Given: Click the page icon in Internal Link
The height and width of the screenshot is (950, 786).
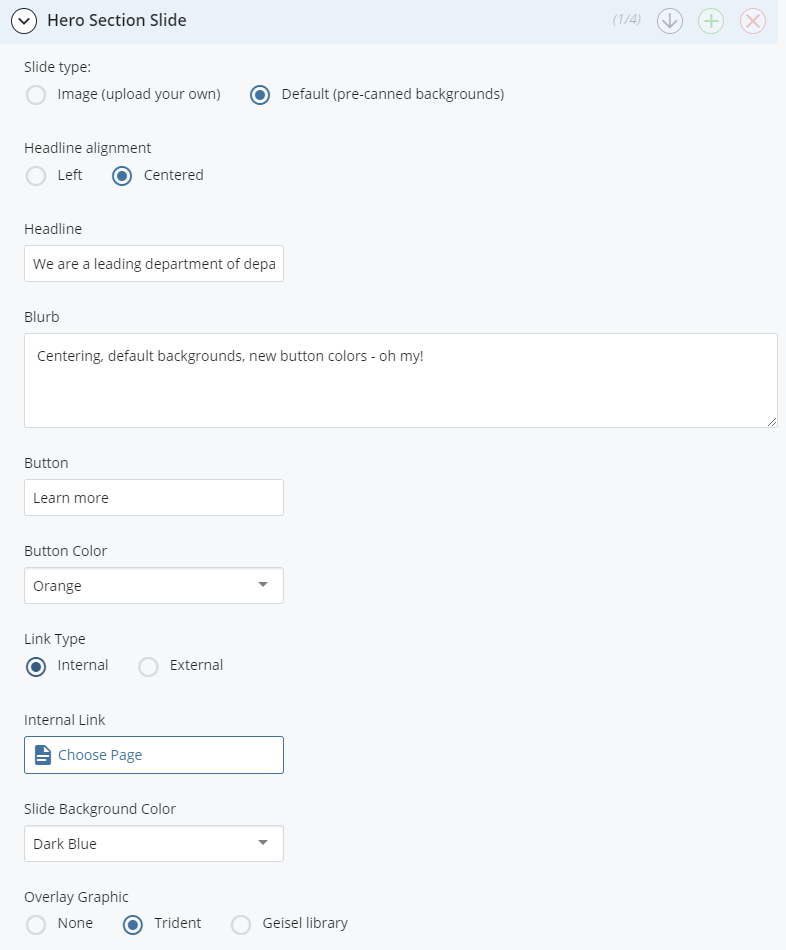Looking at the screenshot, I should pyautogui.click(x=42, y=755).
